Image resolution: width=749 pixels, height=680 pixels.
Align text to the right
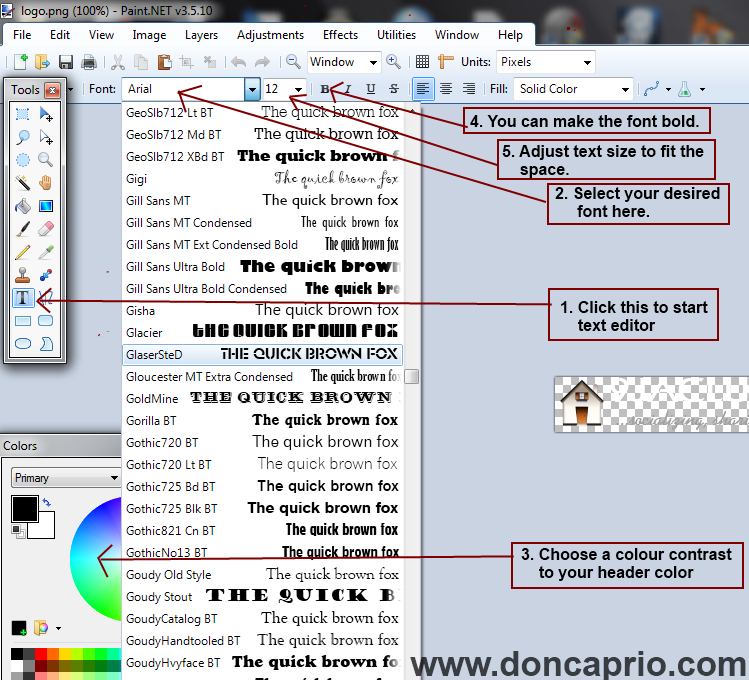point(469,89)
